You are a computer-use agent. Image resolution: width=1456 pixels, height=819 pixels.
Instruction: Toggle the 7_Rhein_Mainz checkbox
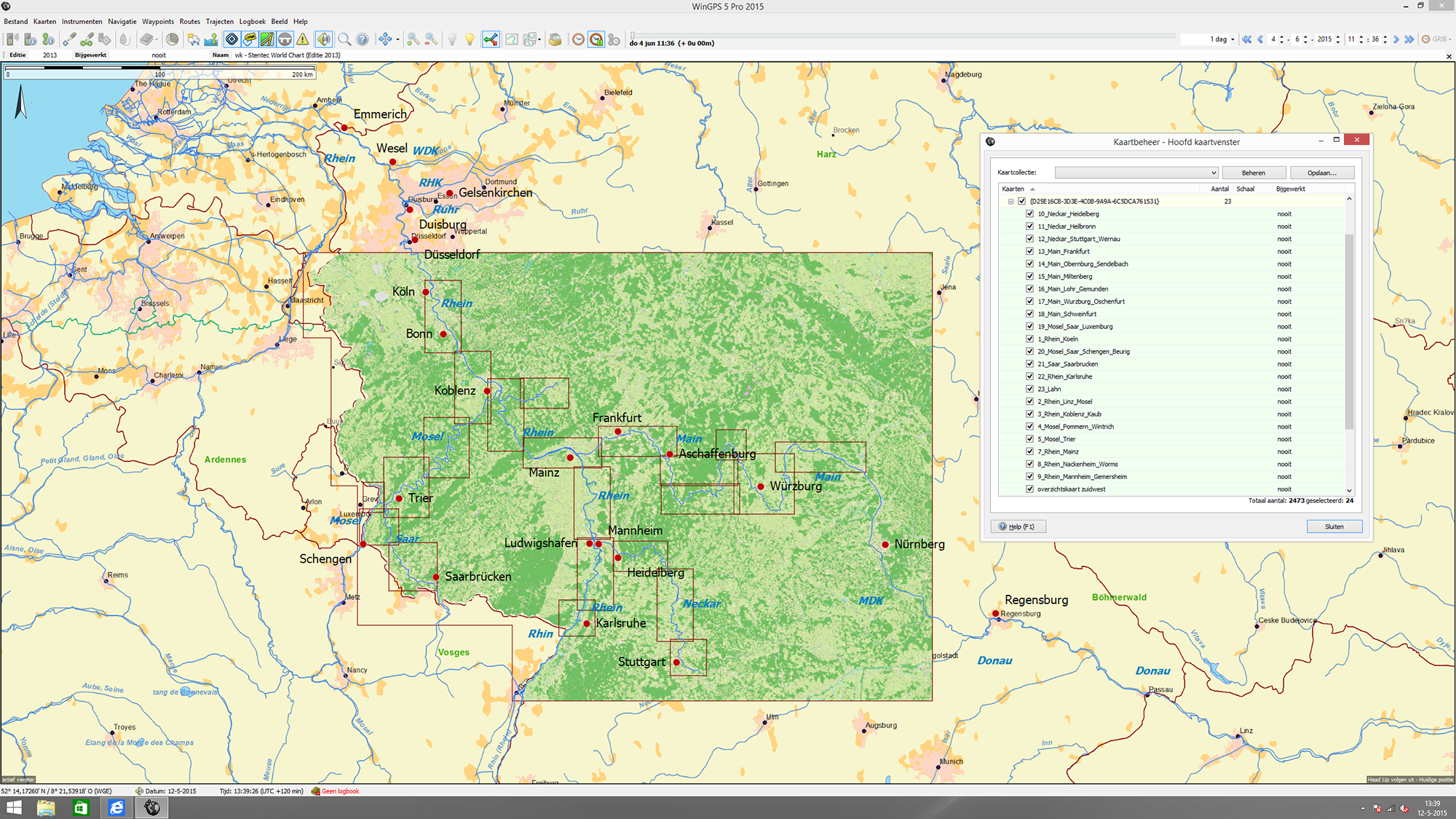coord(1029,451)
